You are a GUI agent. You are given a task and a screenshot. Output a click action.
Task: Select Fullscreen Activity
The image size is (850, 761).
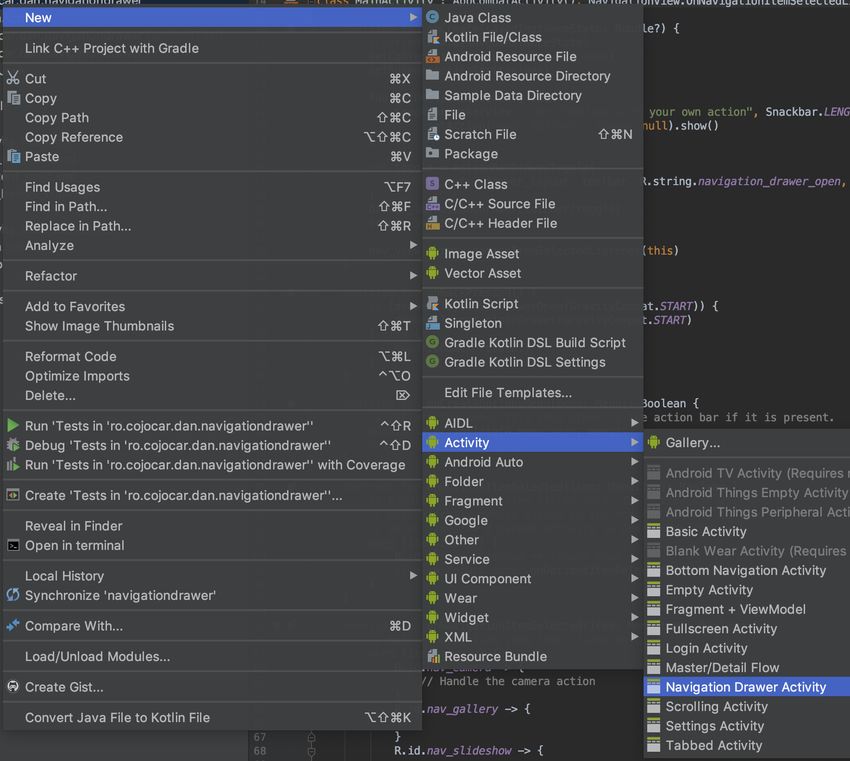(746, 629)
